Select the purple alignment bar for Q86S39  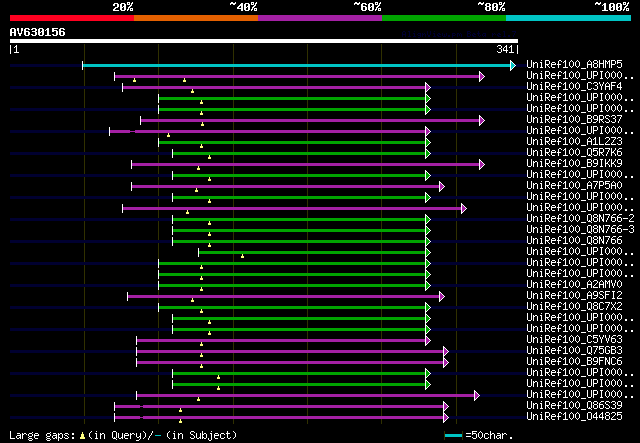pos(279,407)
